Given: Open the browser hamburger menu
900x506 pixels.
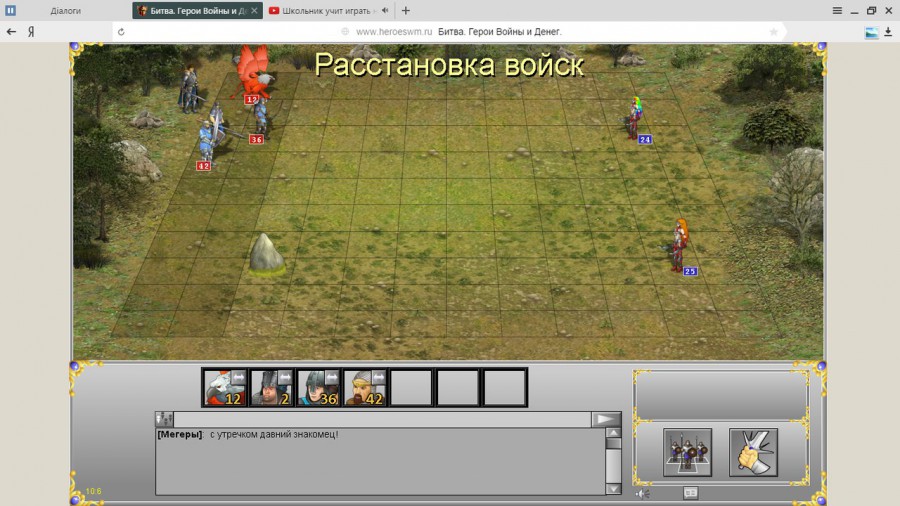Looking at the screenshot, I should [x=837, y=10].
